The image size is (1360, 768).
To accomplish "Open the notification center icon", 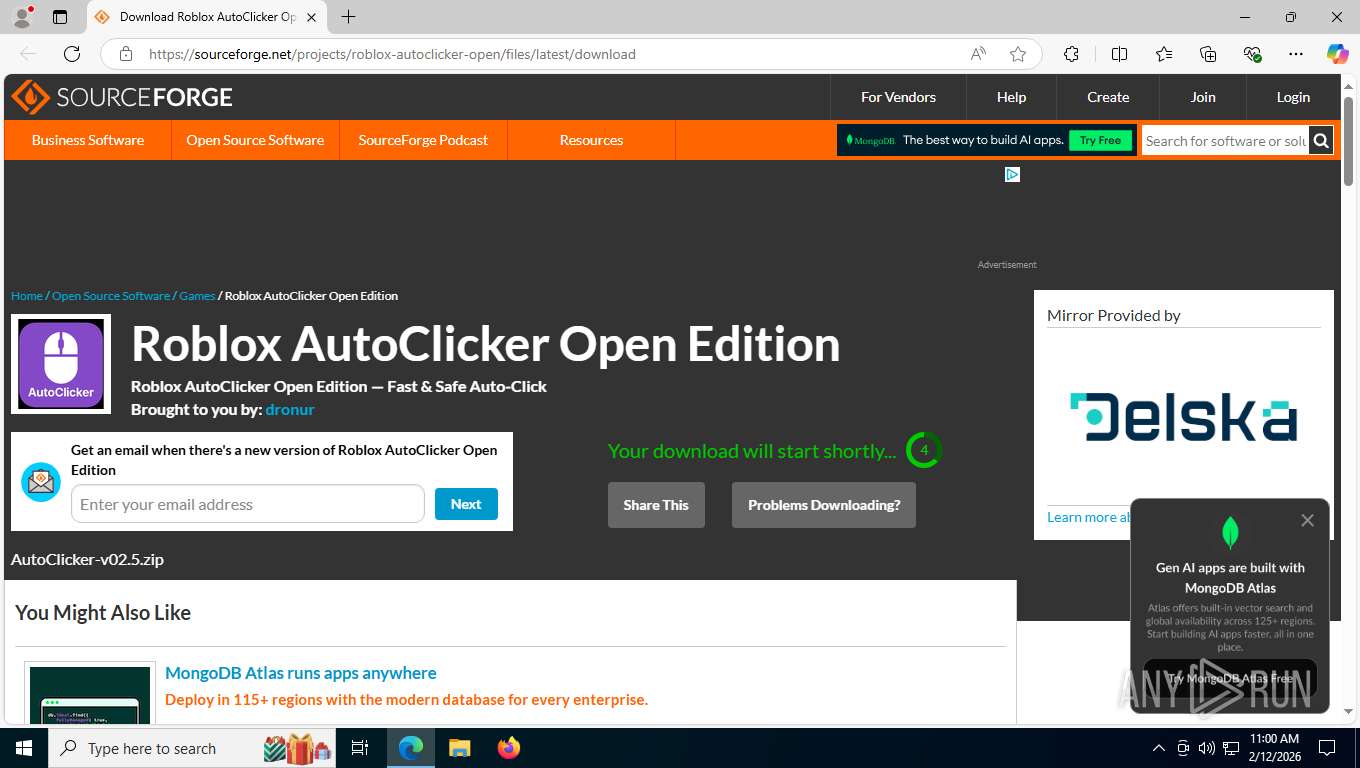I will 1327,748.
